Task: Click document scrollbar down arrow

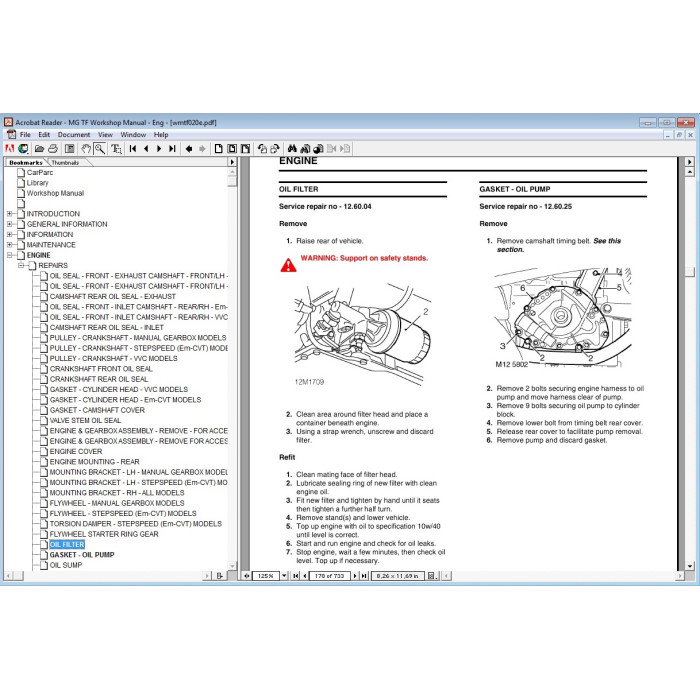Action: pyautogui.click(x=690, y=566)
